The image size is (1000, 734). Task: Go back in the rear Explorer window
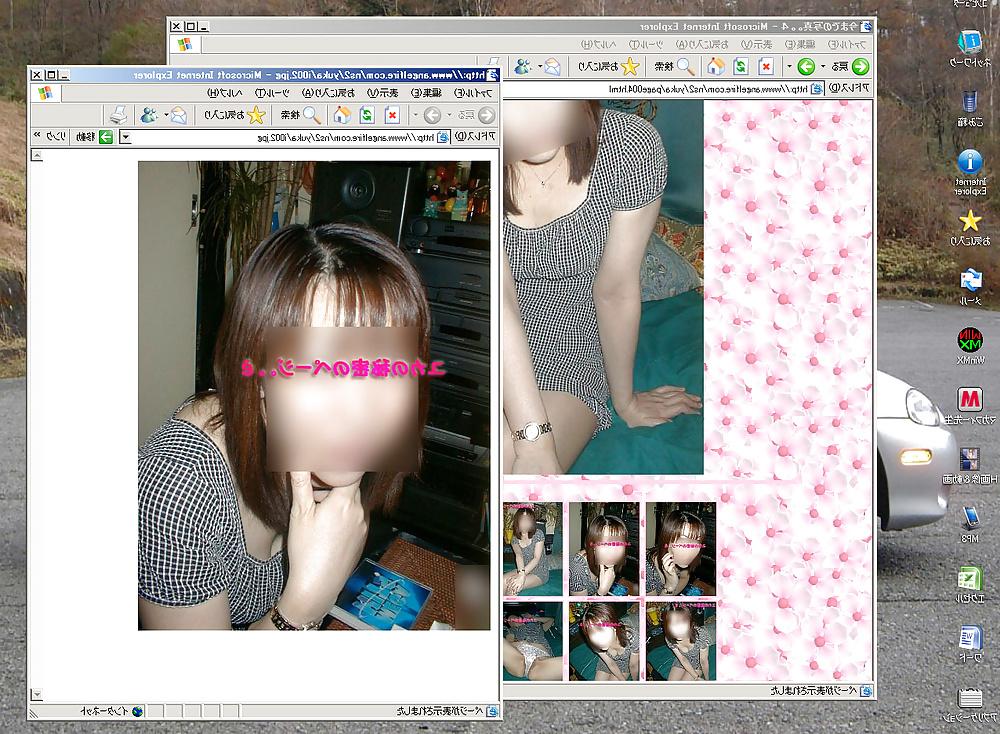click(860, 66)
